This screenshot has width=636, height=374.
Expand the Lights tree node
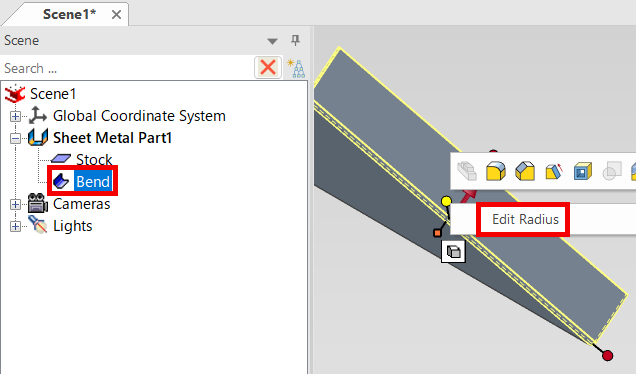pyautogui.click(x=15, y=226)
